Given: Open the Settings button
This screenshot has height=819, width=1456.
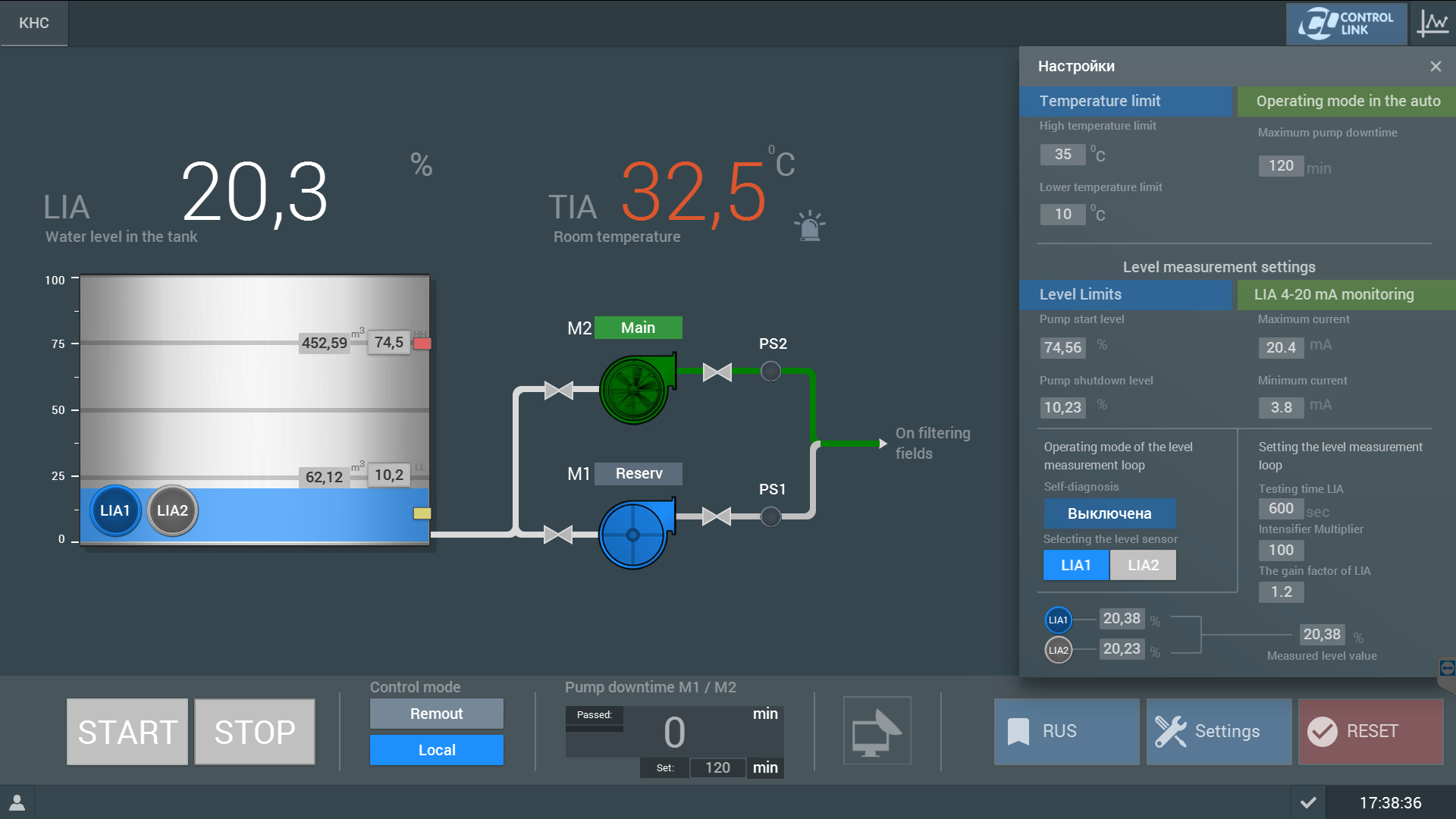Looking at the screenshot, I should [1219, 731].
